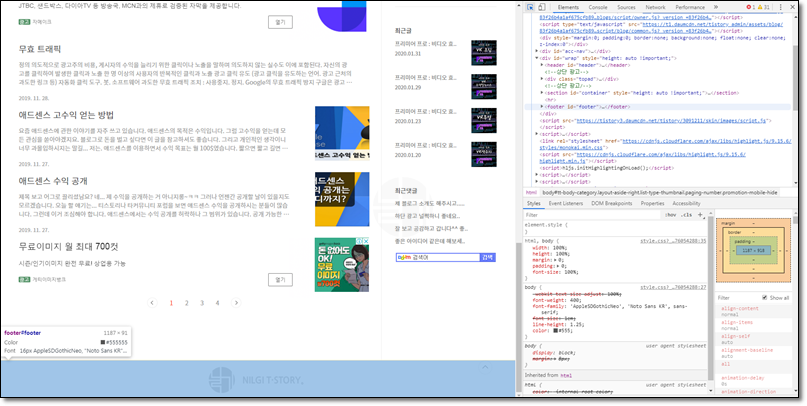Open the Properties sub-tab
807x406 pixels.
click(653, 203)
